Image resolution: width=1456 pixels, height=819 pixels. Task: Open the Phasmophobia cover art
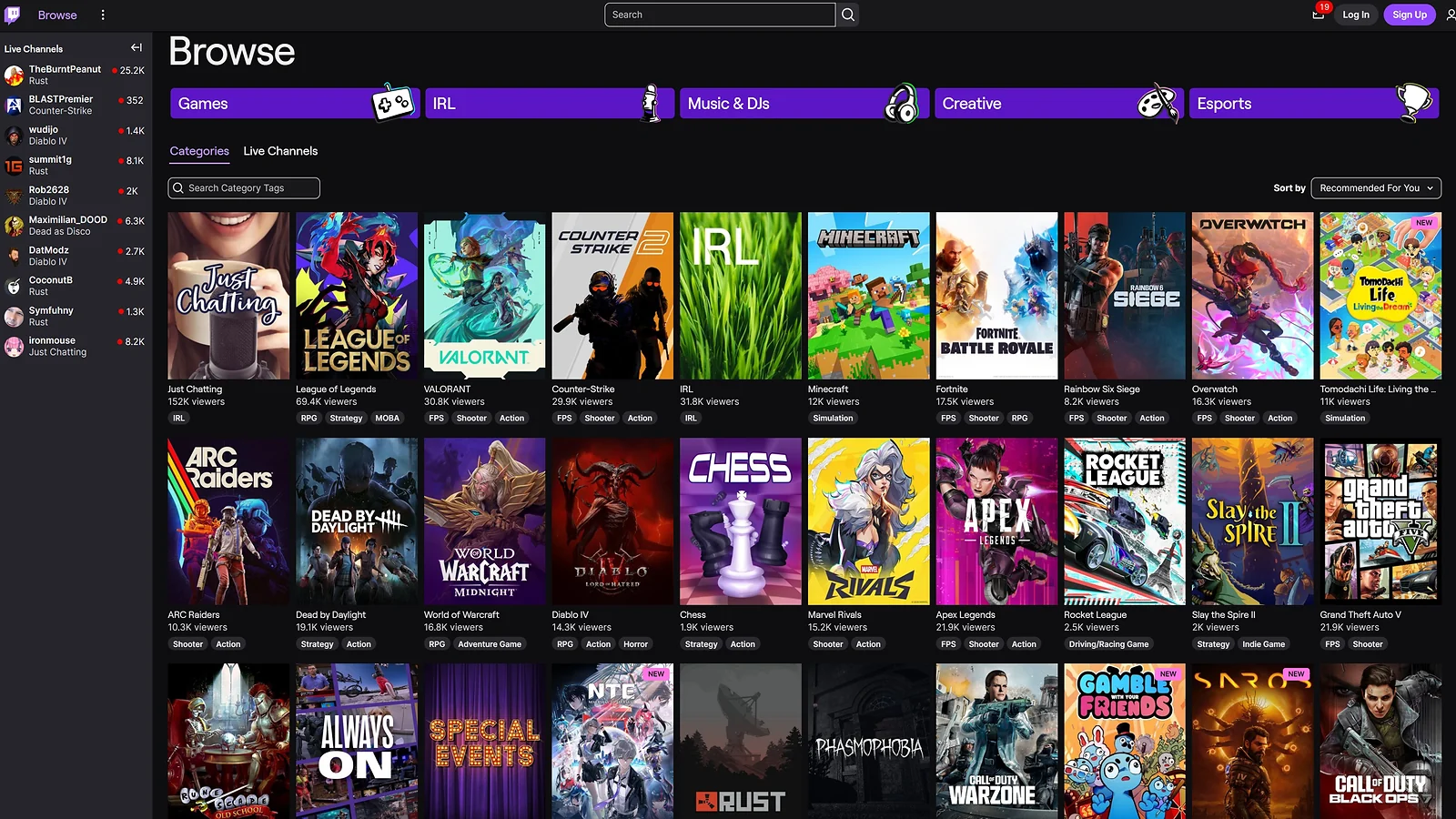(x=869, y=742)
